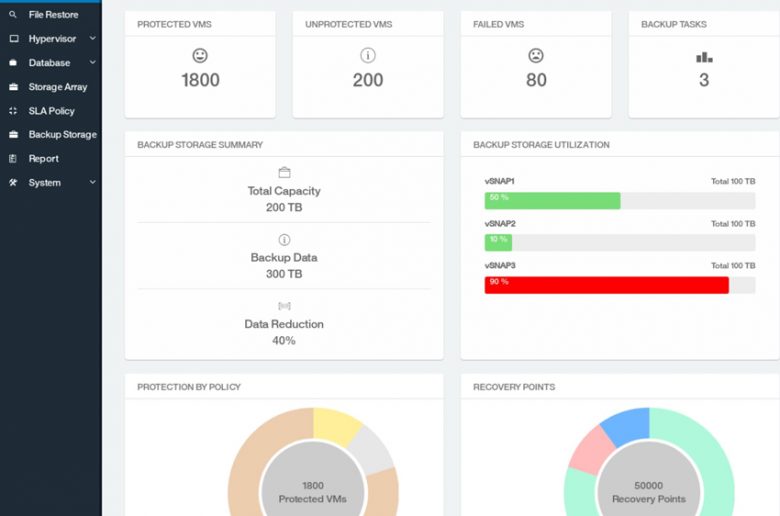Click the Storage Array briefcase icon
This screenshot has width=780, height=516.
13,87
